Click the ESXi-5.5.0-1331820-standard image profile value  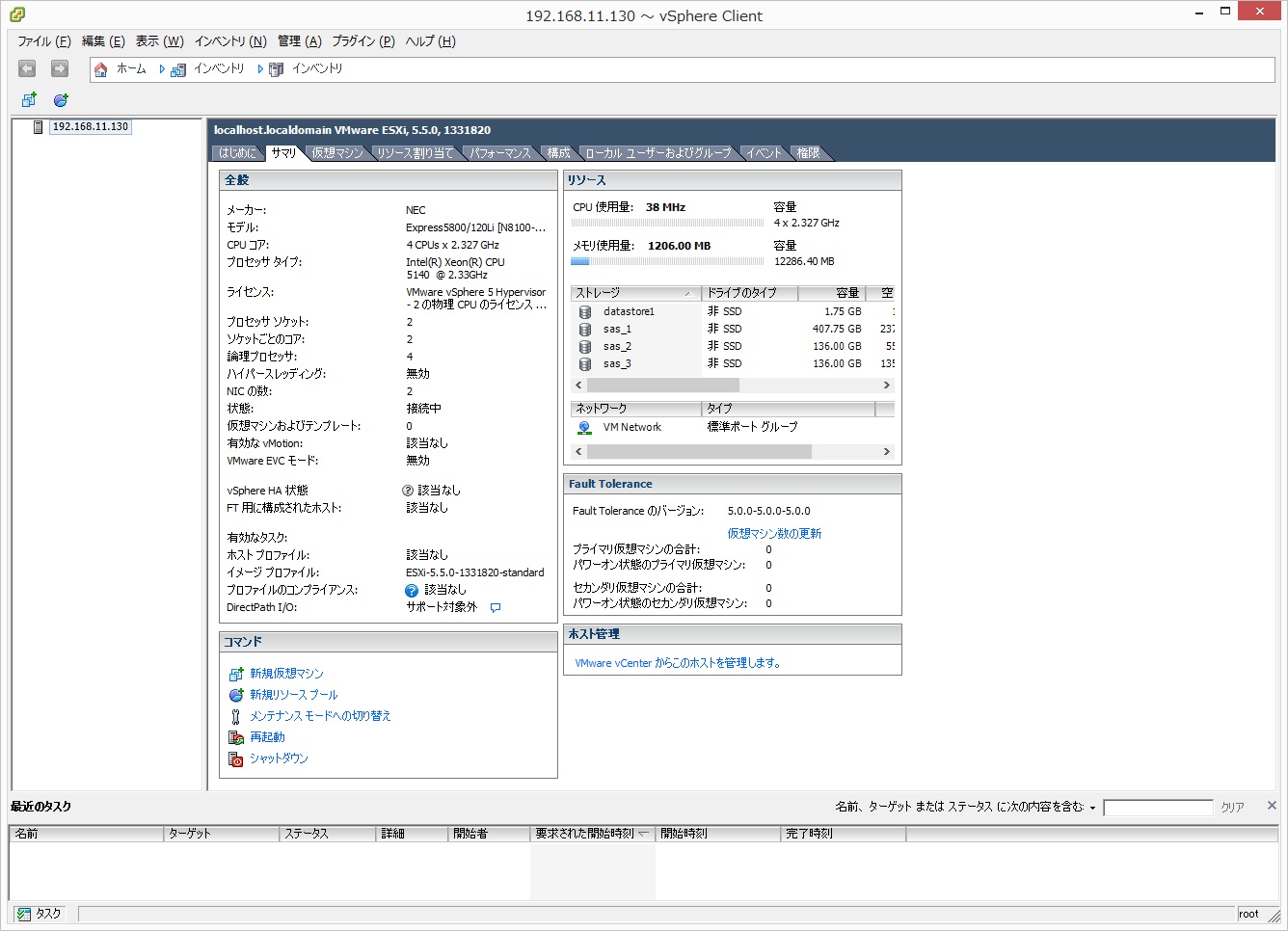tap(475, 572)
